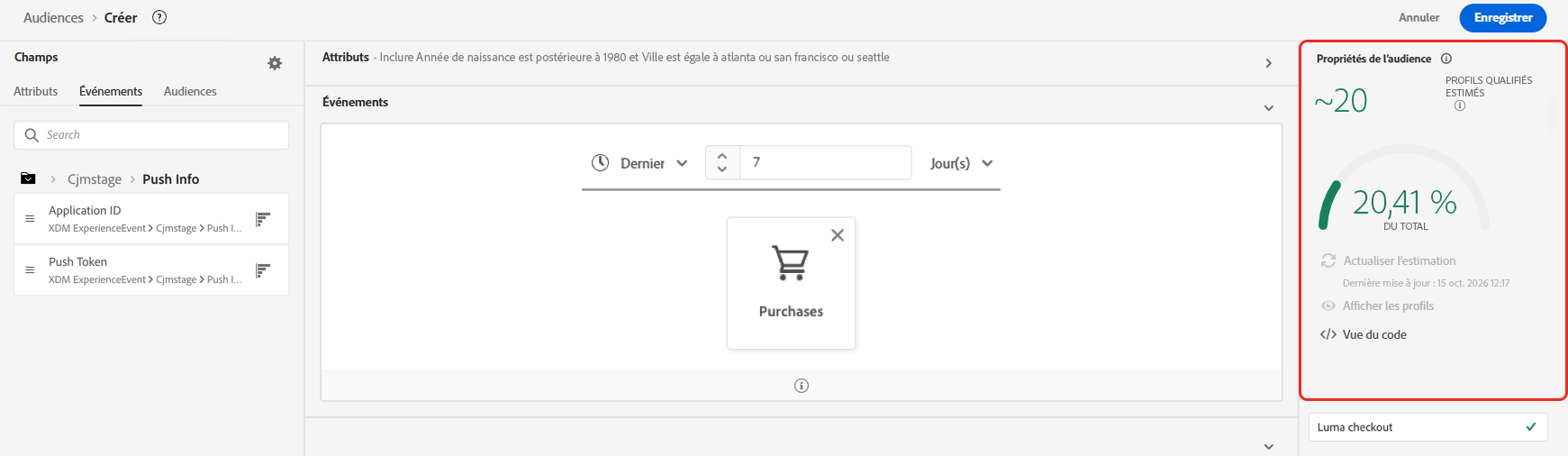Click Application ID field summary icon

(263, 219)
